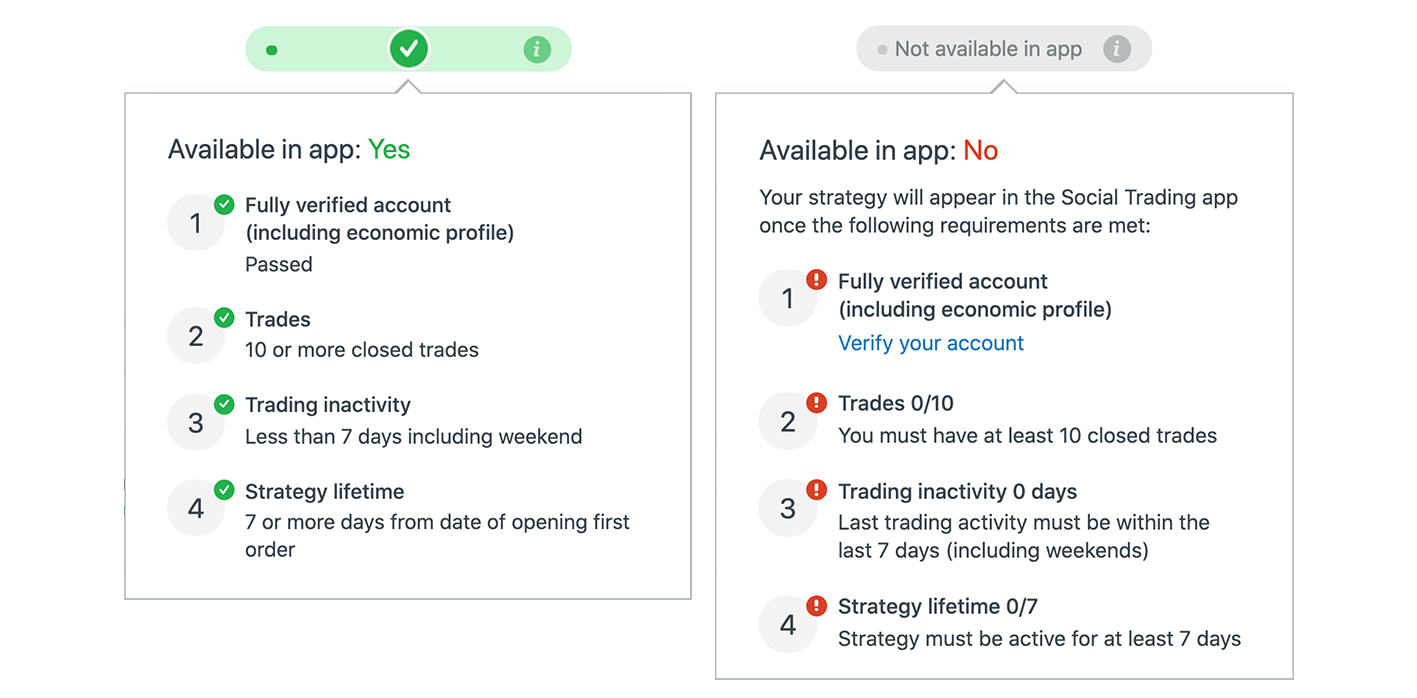The height and width of the screenshot is (698, 1417).
Task: Select step 1 circle in the Yes panel
Action: tap(195, 223)
